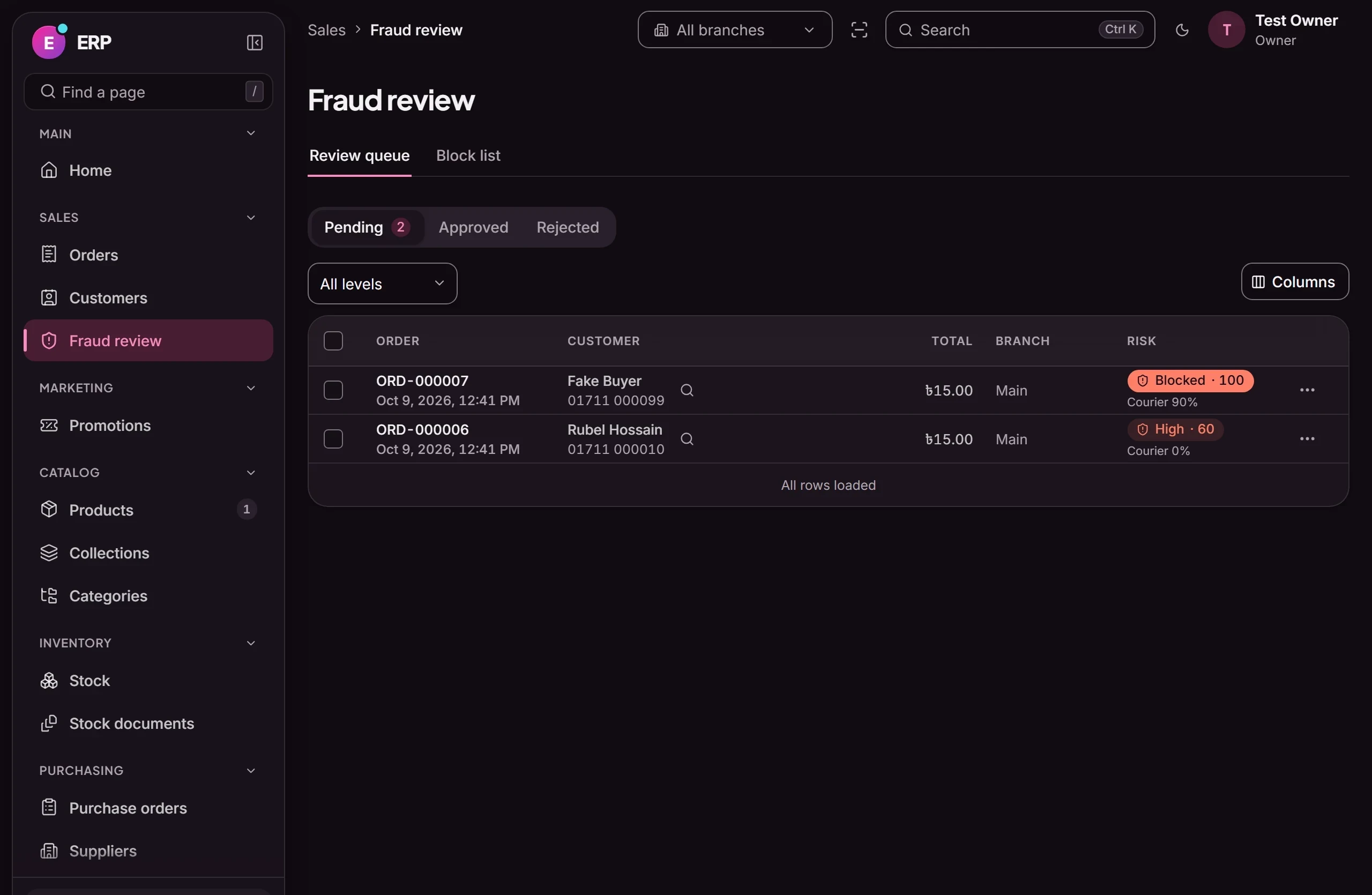Go to Sales breadcrumb link

tap(326, 30)
